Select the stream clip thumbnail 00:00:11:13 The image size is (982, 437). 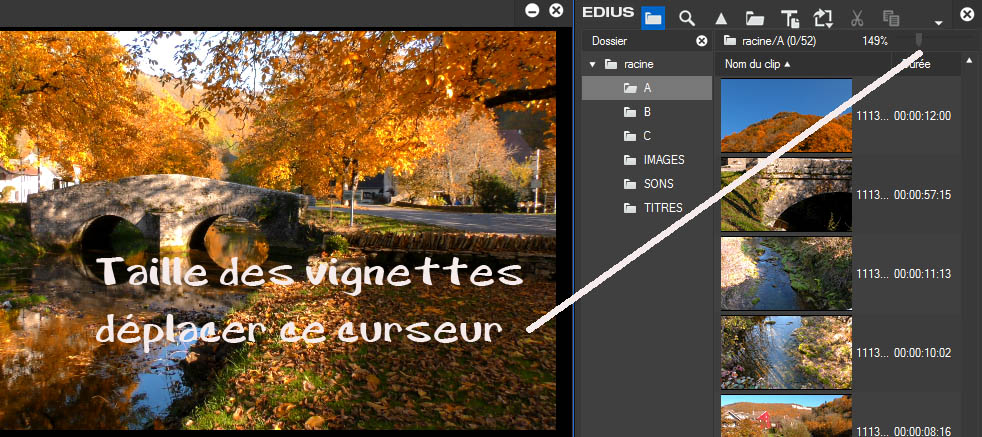pos(786,274)
